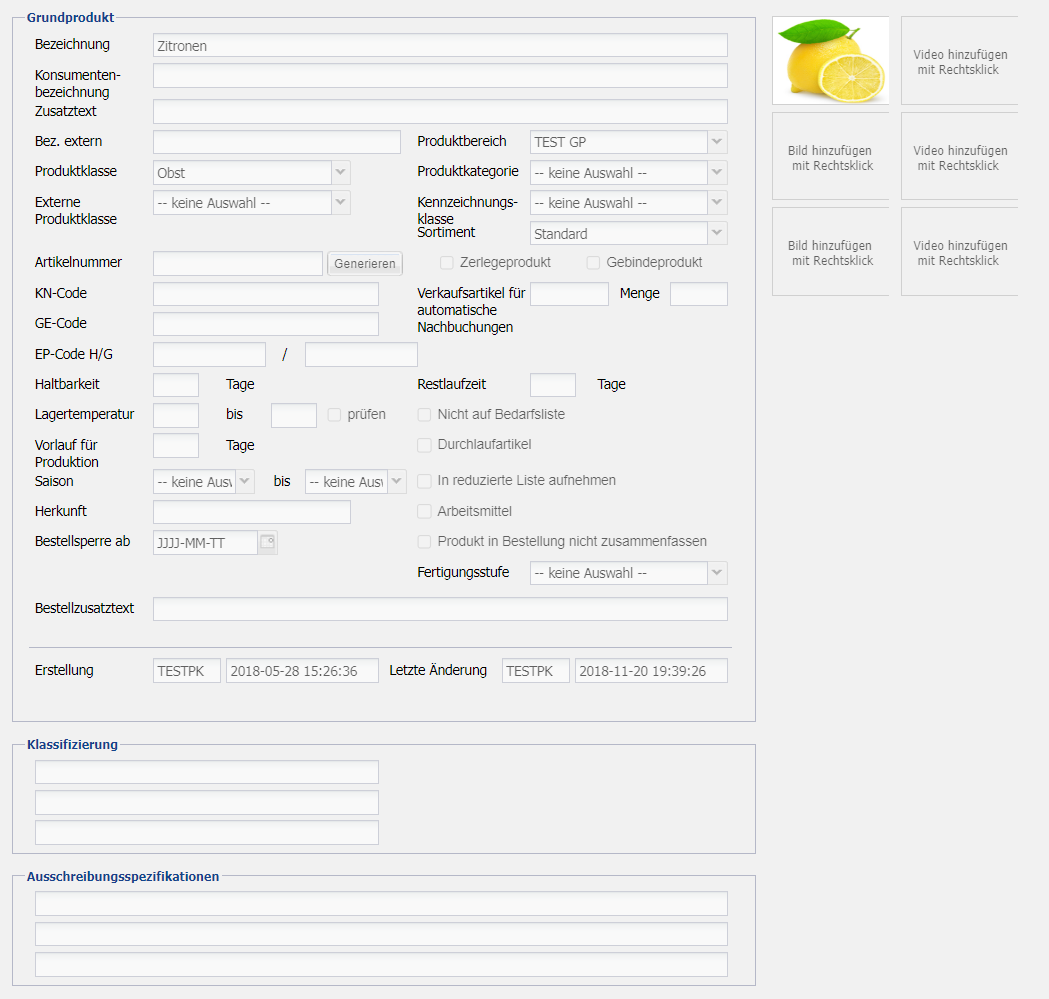Click the Bezeichnung field containing Zitronen
1049x999 pixels.
coord(440,45)
